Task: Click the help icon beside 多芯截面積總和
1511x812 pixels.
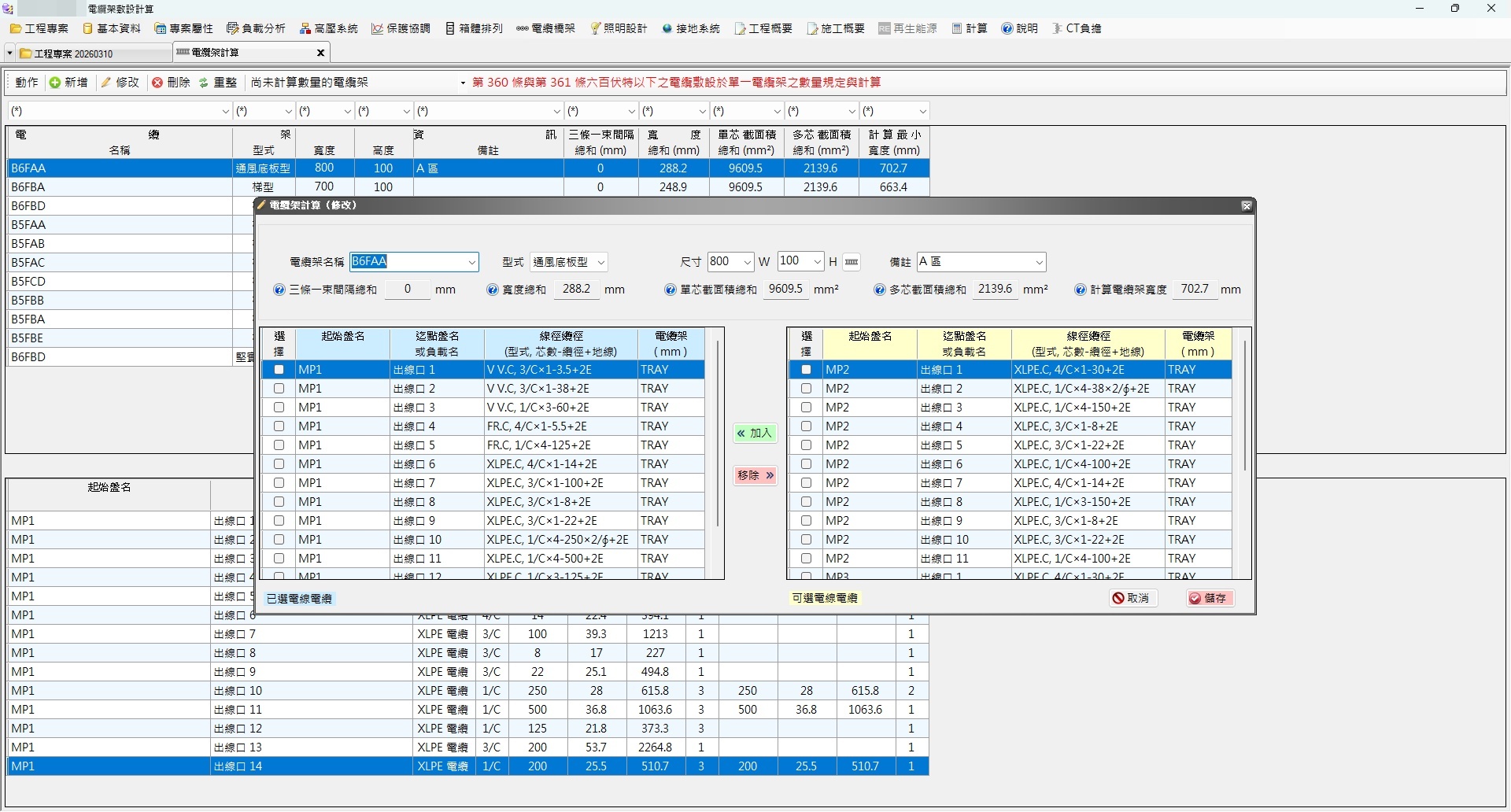Action: click(x=880, y=290)
